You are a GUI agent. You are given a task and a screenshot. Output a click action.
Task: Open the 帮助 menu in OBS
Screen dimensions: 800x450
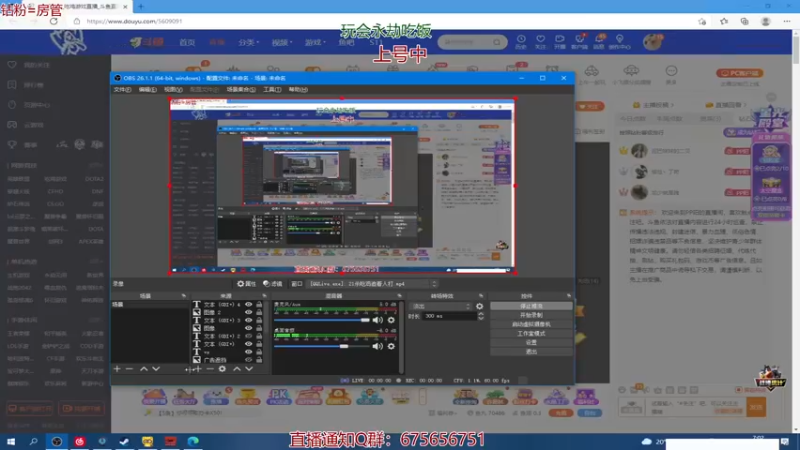coord(298,89)
